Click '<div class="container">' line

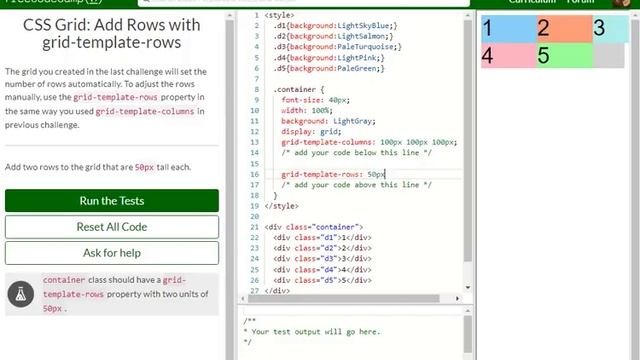coord(313,227)
